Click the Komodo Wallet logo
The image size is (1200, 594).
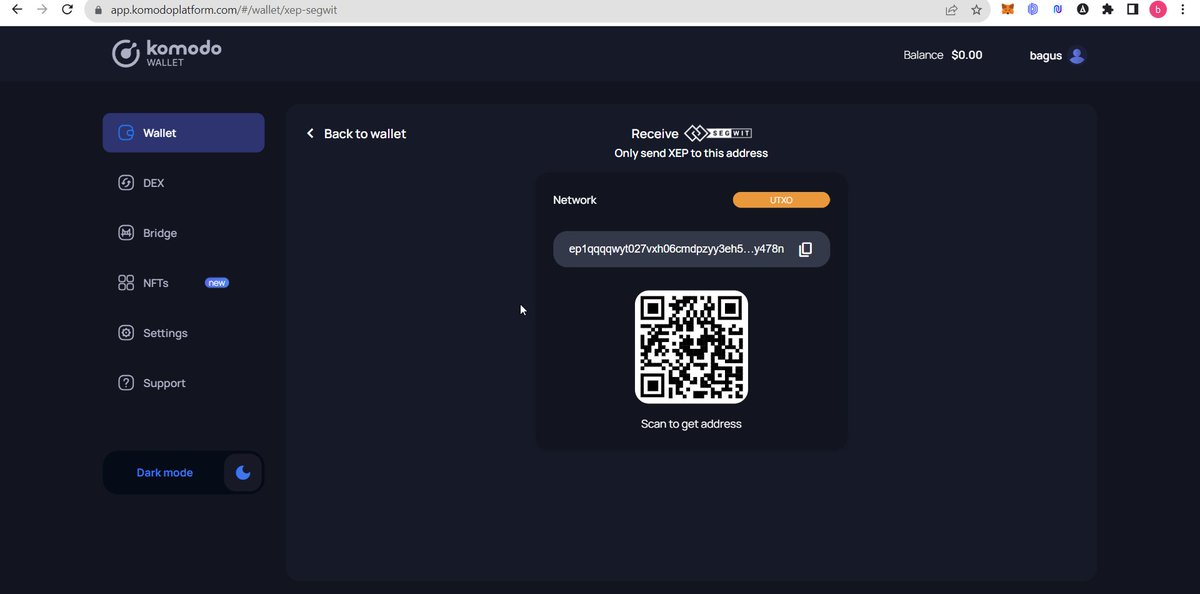167,53
